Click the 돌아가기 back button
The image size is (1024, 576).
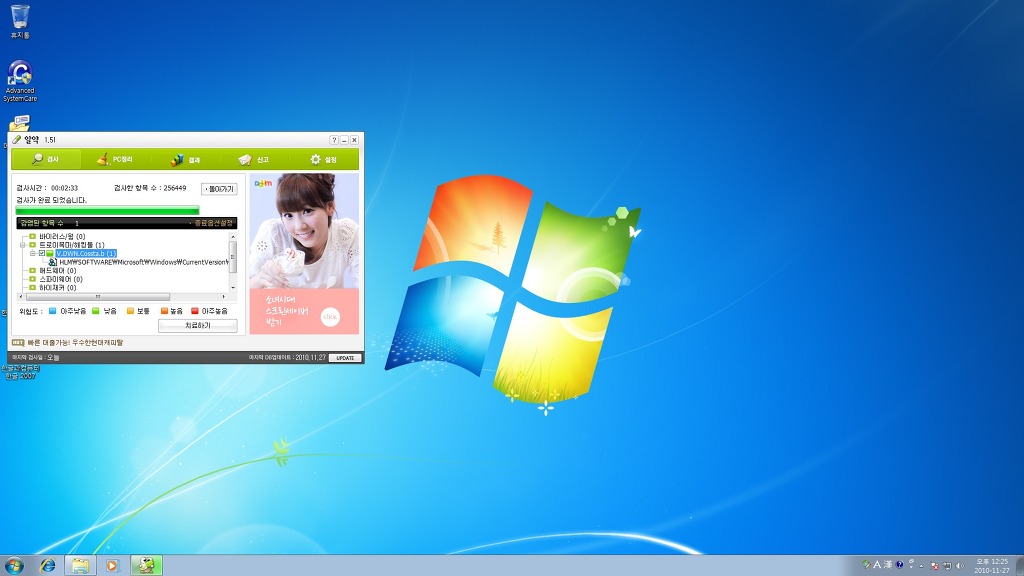coord(219,189)
